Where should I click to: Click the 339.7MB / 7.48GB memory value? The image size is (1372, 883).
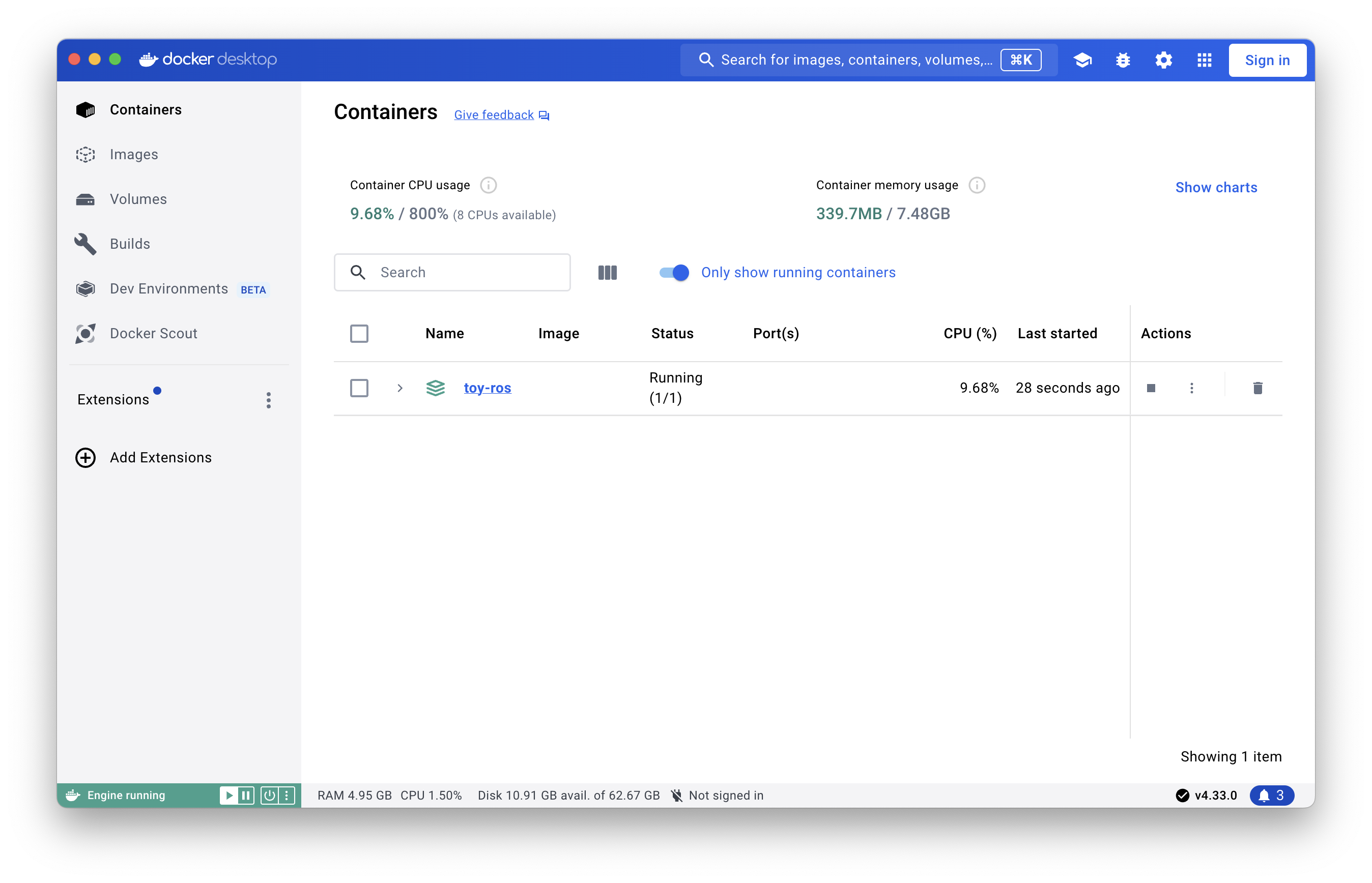click(x=883, y=214)
